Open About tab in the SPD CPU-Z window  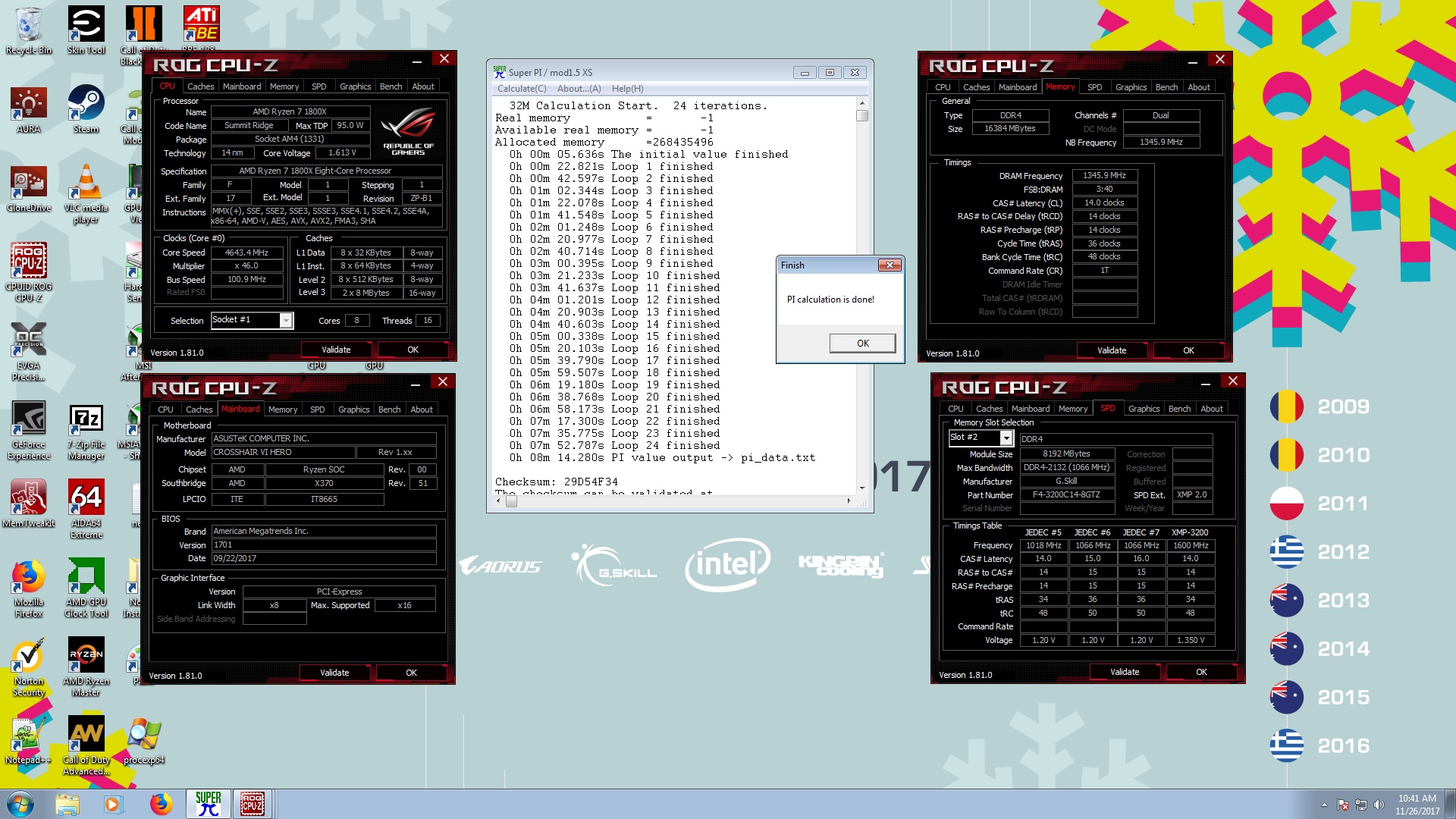(1212, 409)
